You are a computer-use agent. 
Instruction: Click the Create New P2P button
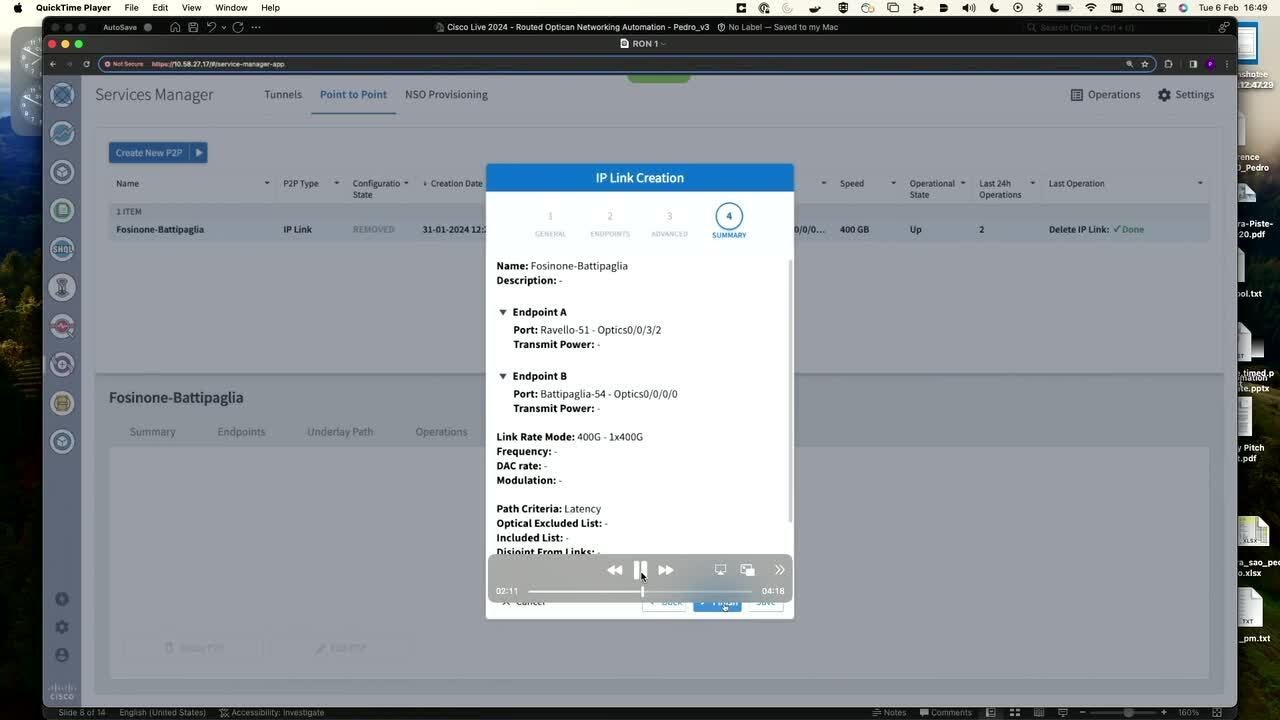(x=149, y=153)
